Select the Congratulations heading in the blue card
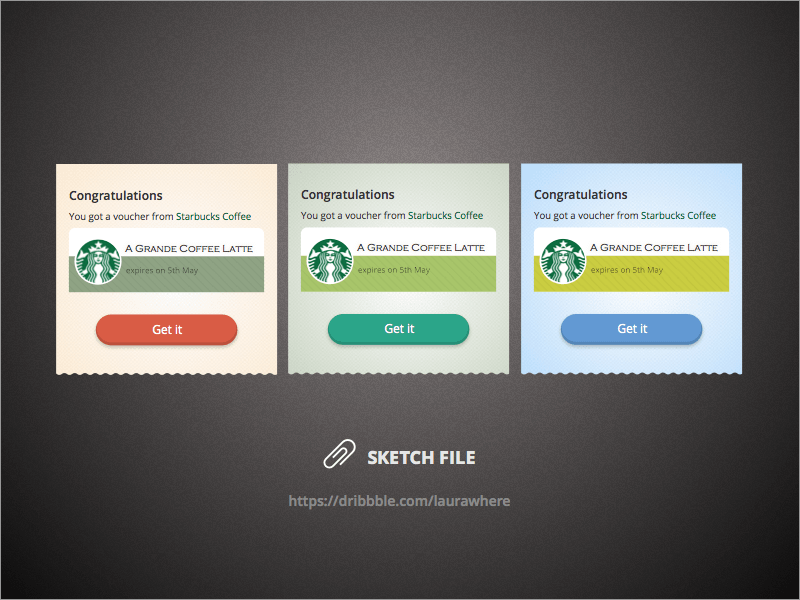This screenshot has width=800, height=600. (x=581, y=194)
